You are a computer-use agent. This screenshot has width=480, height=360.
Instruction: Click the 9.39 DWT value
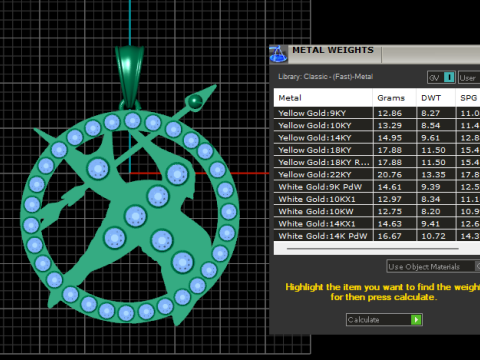pyautogui.click(x=430, y=187)
